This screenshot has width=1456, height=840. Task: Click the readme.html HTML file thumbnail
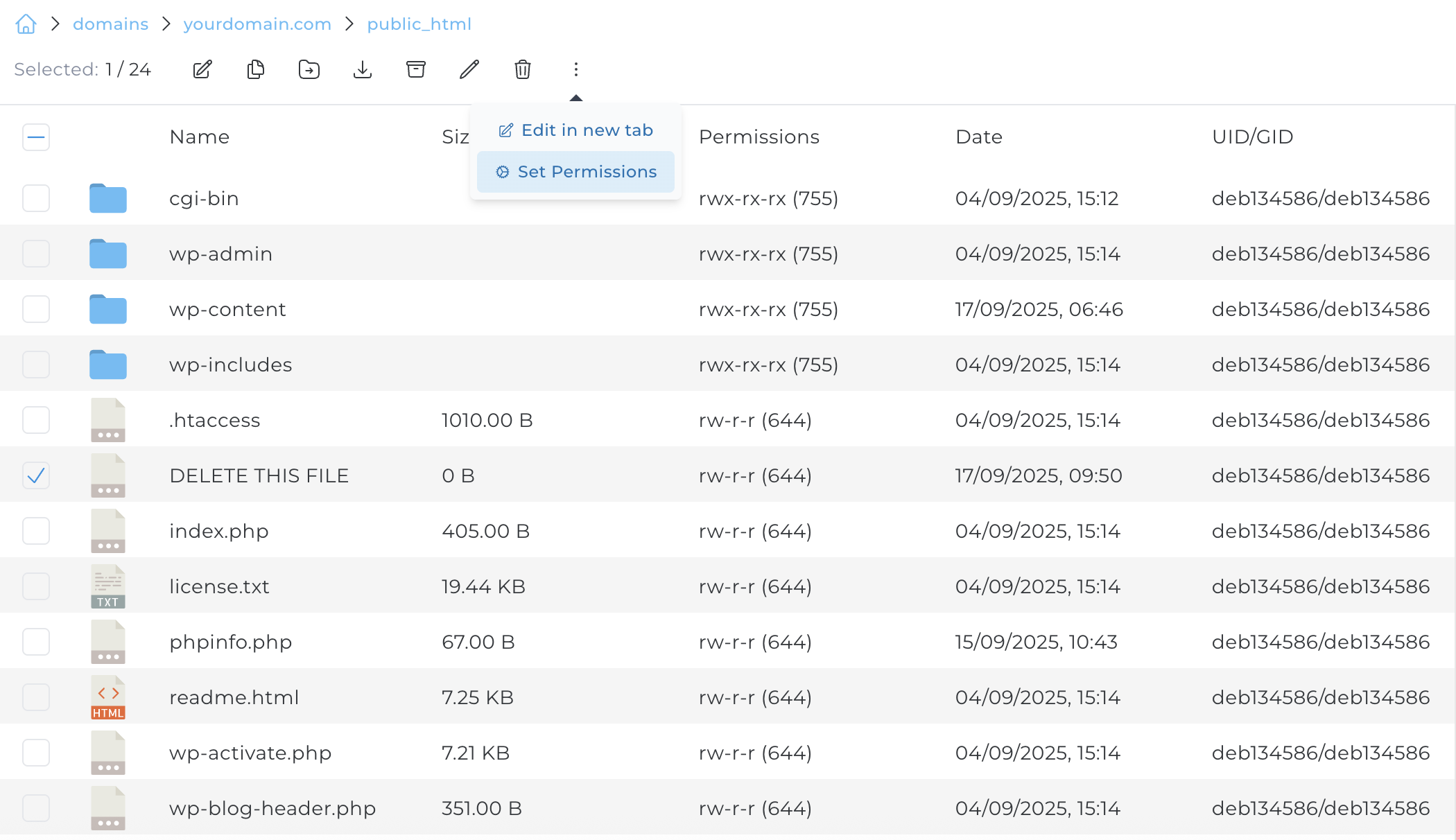pyautogui.click(x=107, y=697)
